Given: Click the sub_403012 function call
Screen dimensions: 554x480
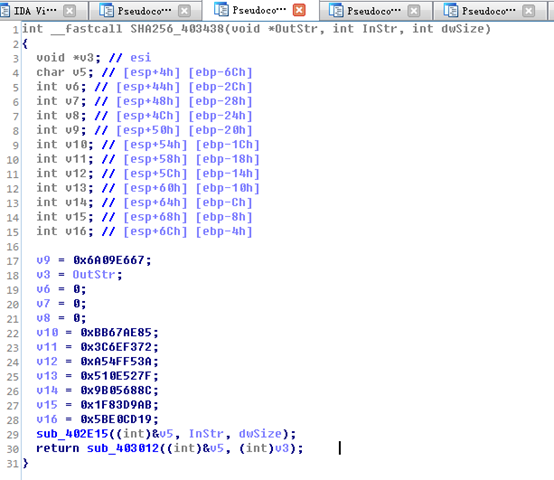Looking at the screenshot, I should (x=123, y=448).
